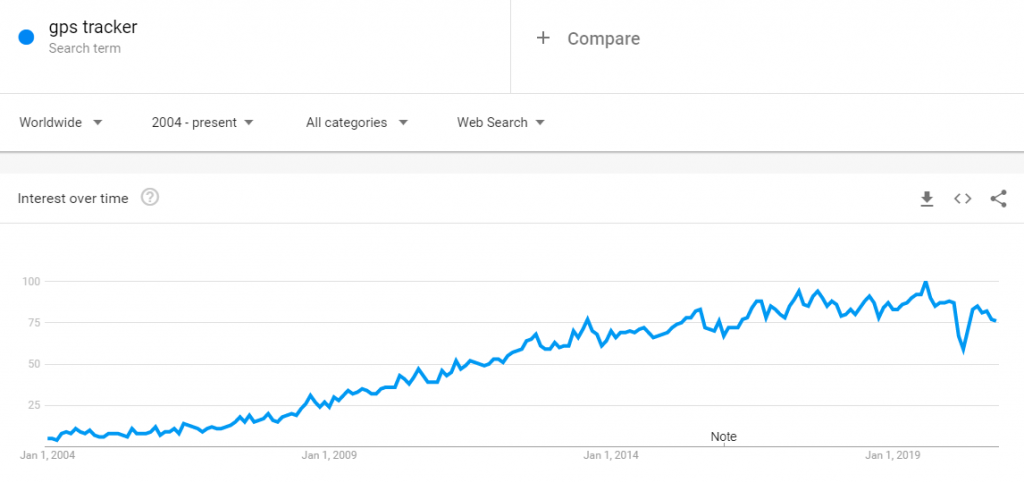Click the blue dot beside gps tracker
This screenshot has width=1024, height=483.
coord(27,37)
